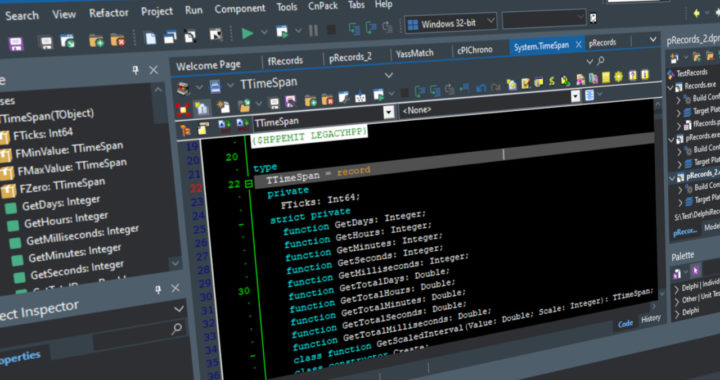
Task: Switch to the YassMatch editor tab
Action: pyautogui.click(x=415, y=53)
